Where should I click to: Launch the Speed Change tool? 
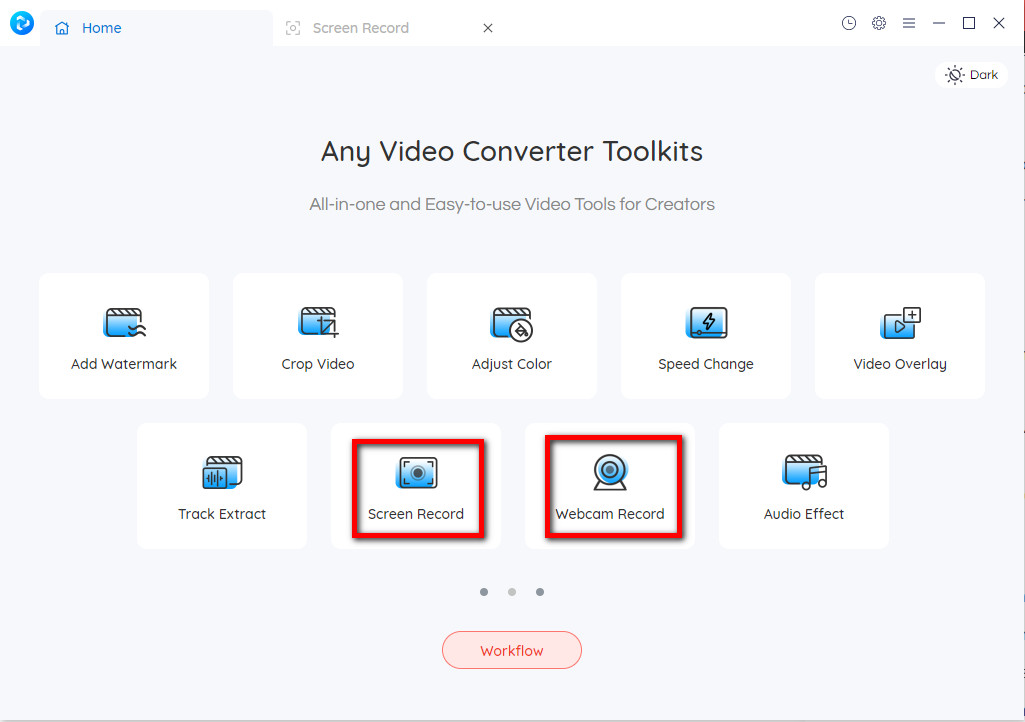point(705,335)
